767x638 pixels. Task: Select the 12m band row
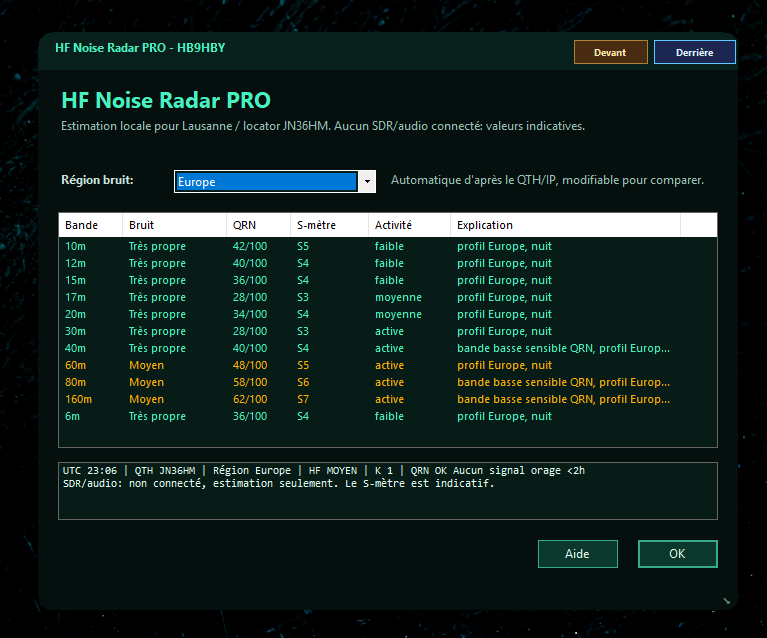coord(388,263)
